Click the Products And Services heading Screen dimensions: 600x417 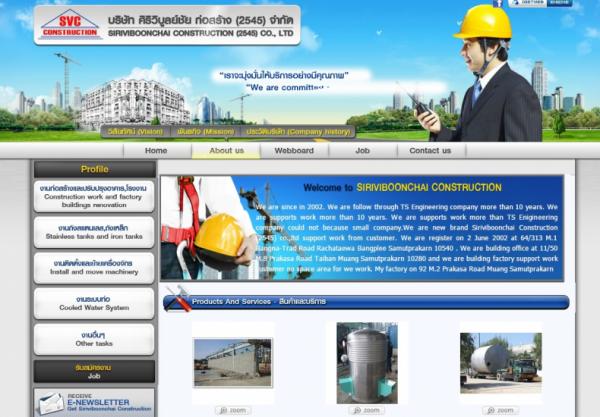259,302
